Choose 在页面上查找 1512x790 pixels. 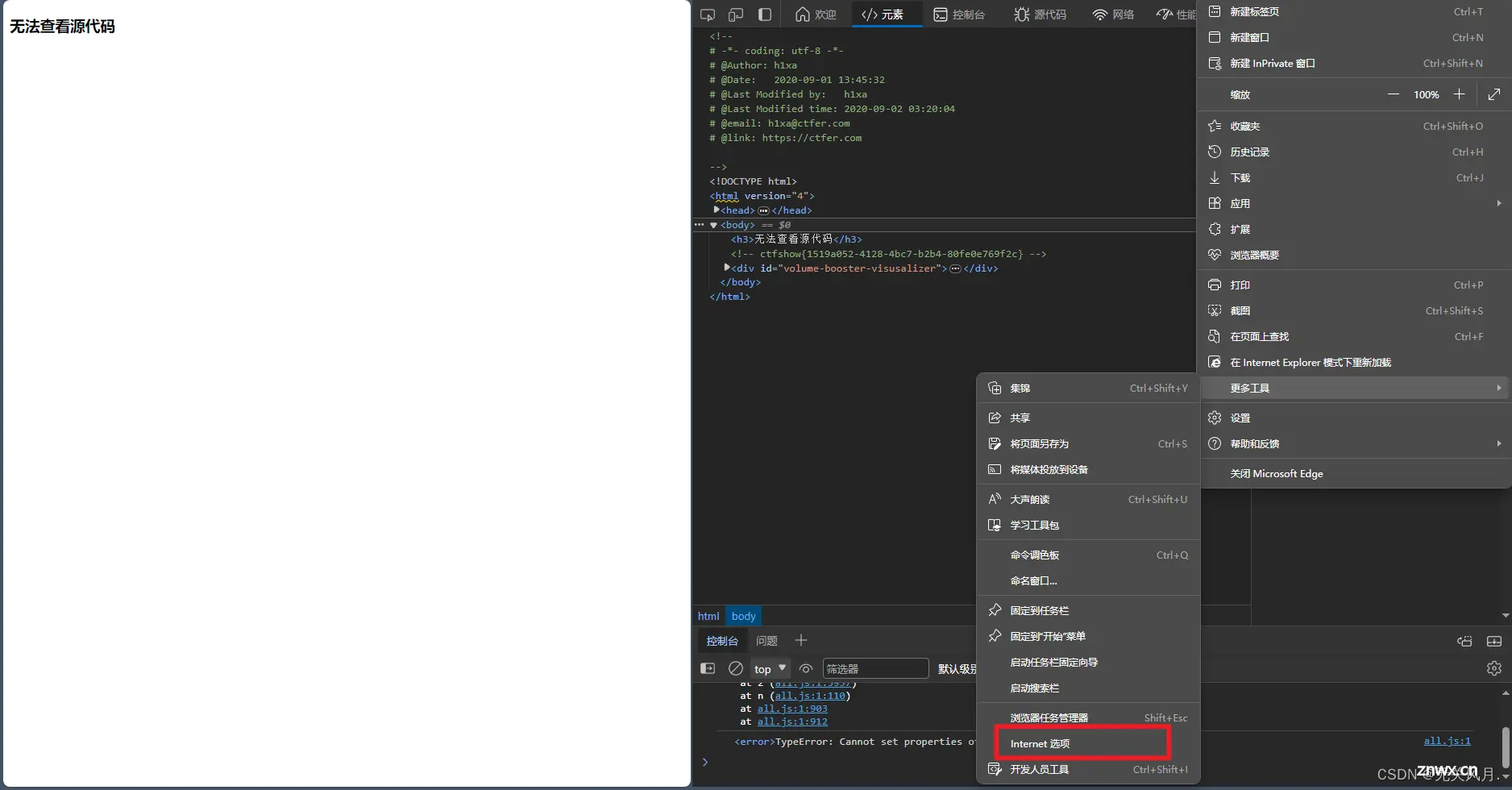[1354, 336]
